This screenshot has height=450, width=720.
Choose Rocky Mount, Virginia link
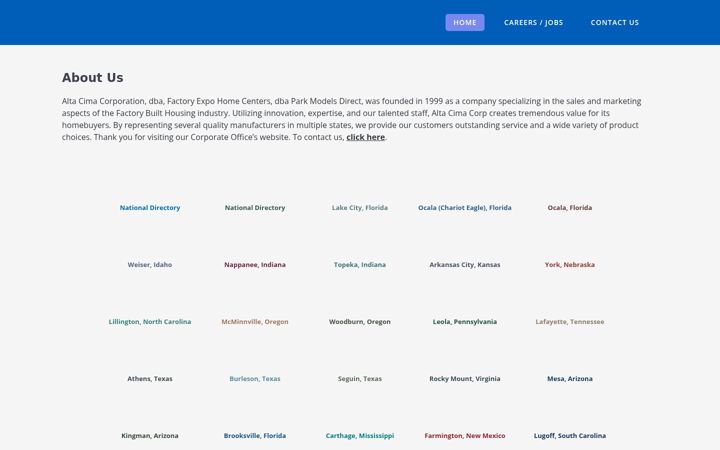coord(465,378)
